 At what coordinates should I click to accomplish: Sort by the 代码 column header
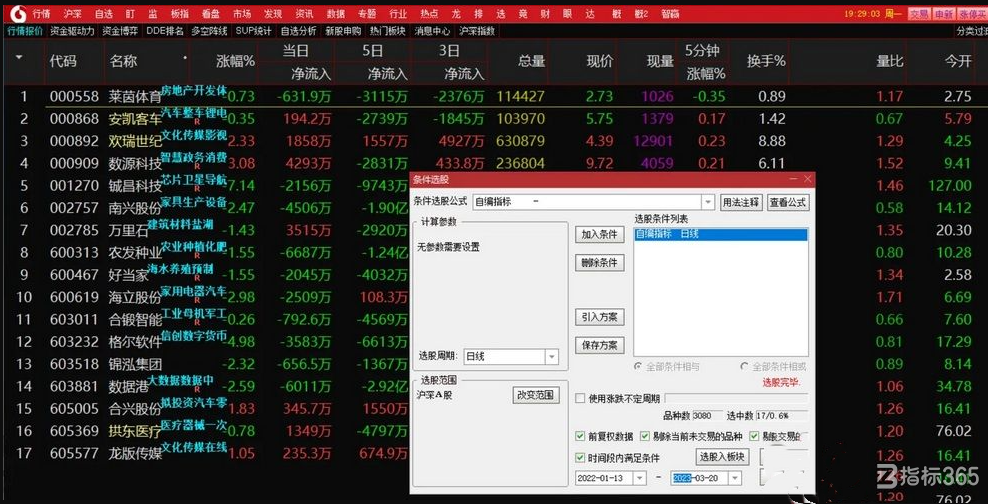(x=63, y=61)
